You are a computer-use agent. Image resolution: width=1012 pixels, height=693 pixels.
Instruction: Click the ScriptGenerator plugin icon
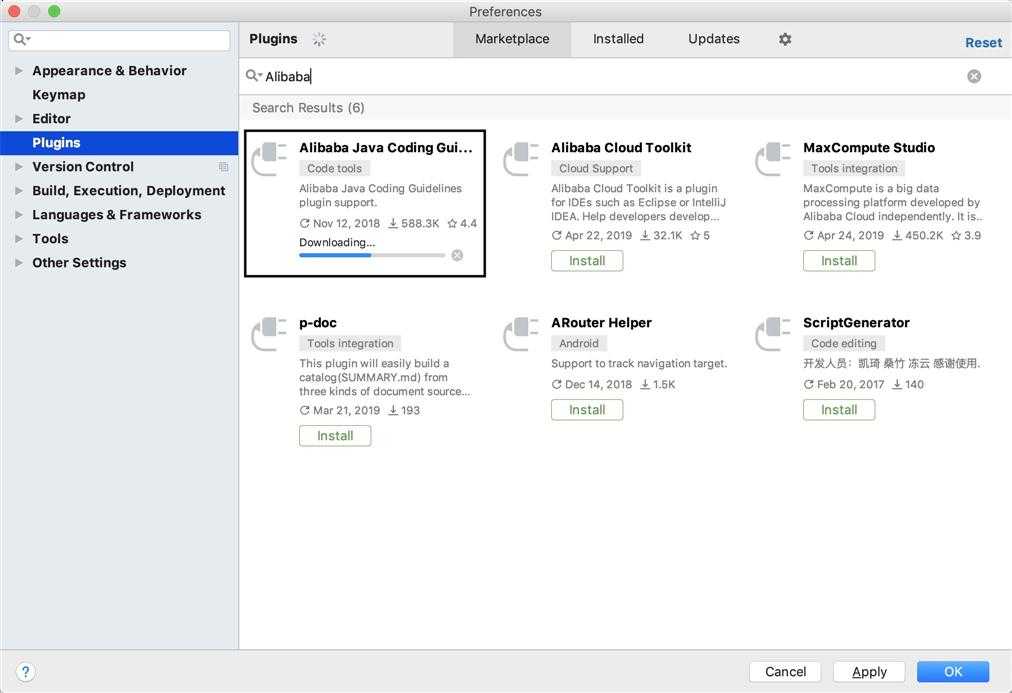click(773, 334)
